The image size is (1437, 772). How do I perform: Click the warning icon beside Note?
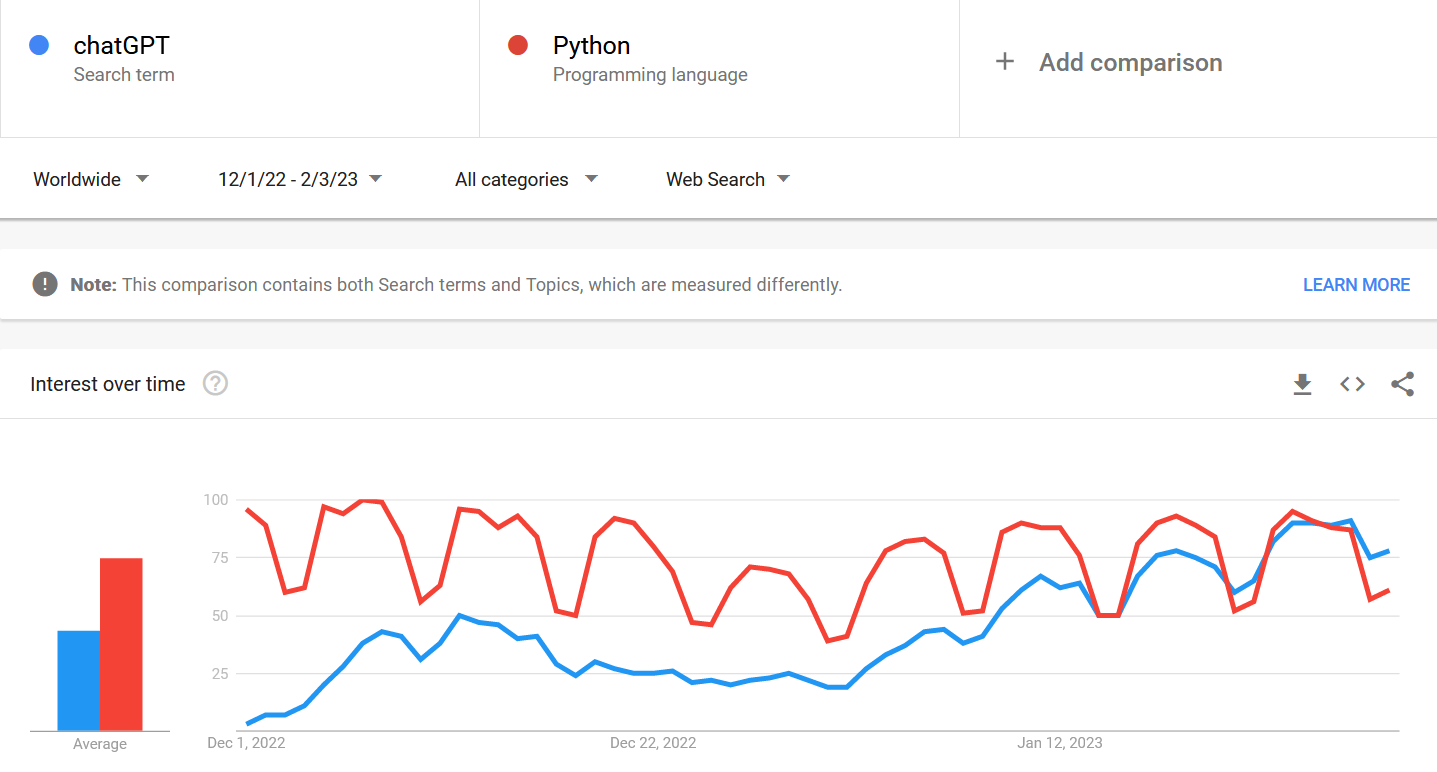point(45,284)
